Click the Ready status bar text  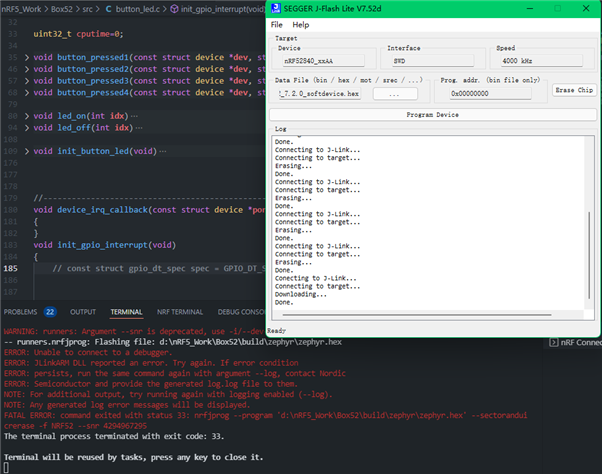pyautogui.click(x=276, y=330)
